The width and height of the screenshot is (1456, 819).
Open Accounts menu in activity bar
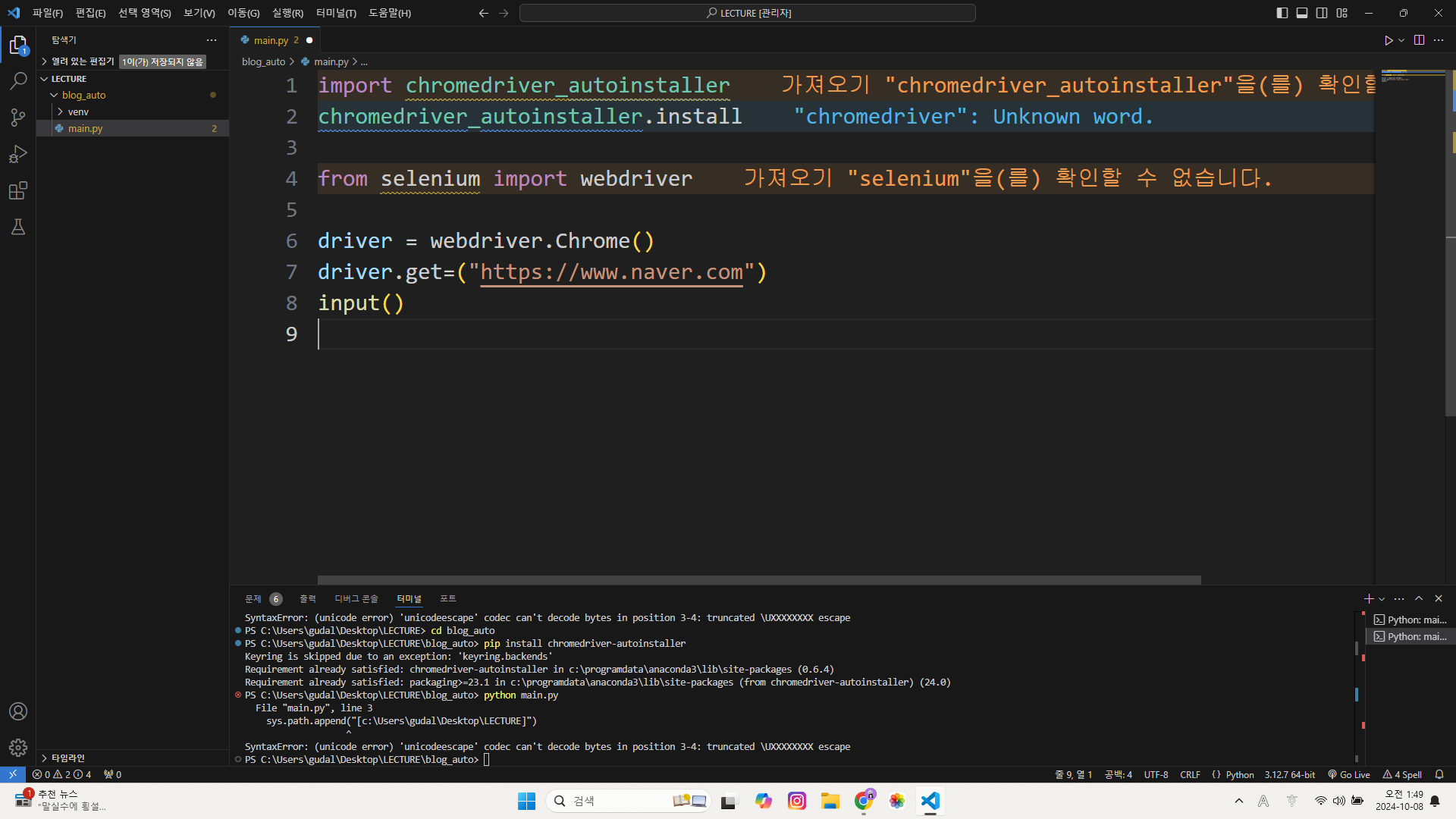click(18, 711)
